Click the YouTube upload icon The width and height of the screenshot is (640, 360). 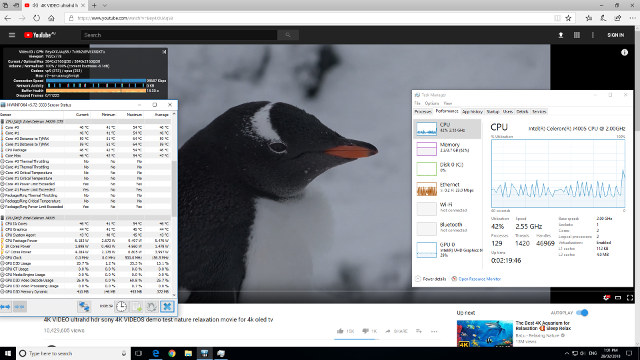click(x=561, y=36)
